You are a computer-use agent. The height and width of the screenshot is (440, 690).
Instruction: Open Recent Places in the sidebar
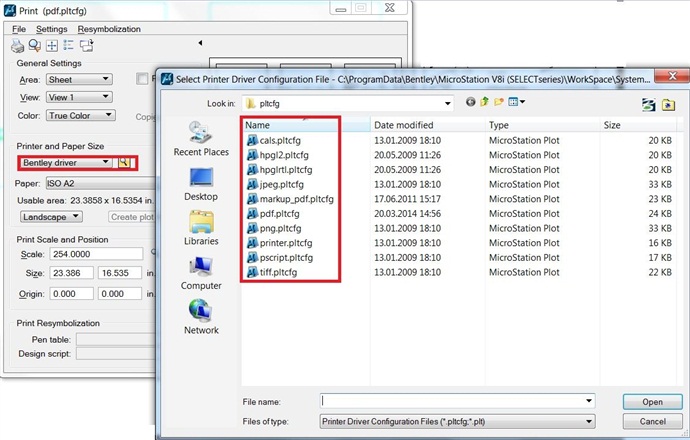coord(201,139)
